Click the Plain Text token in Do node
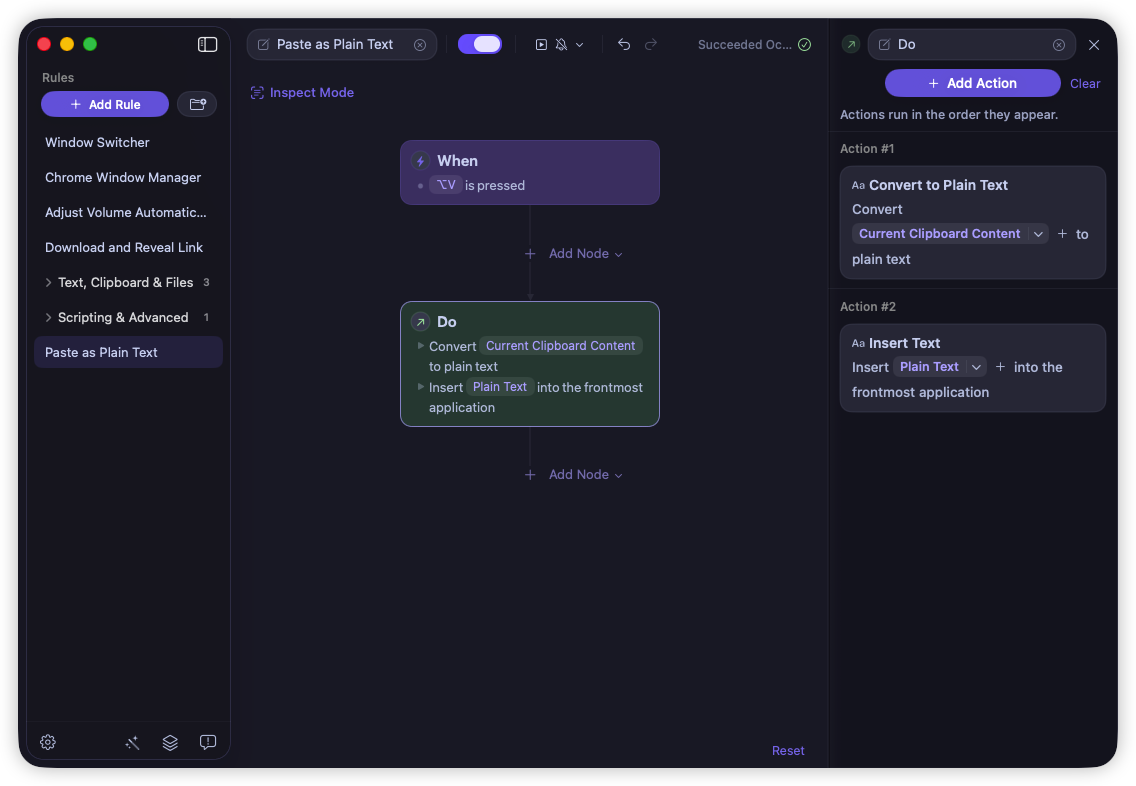The width and height of the screenshot is (1136, 786). click(x=500, y=387)
